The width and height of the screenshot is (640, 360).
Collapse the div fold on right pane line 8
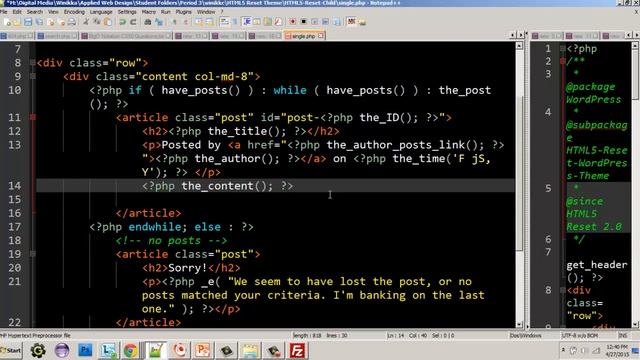562,290
